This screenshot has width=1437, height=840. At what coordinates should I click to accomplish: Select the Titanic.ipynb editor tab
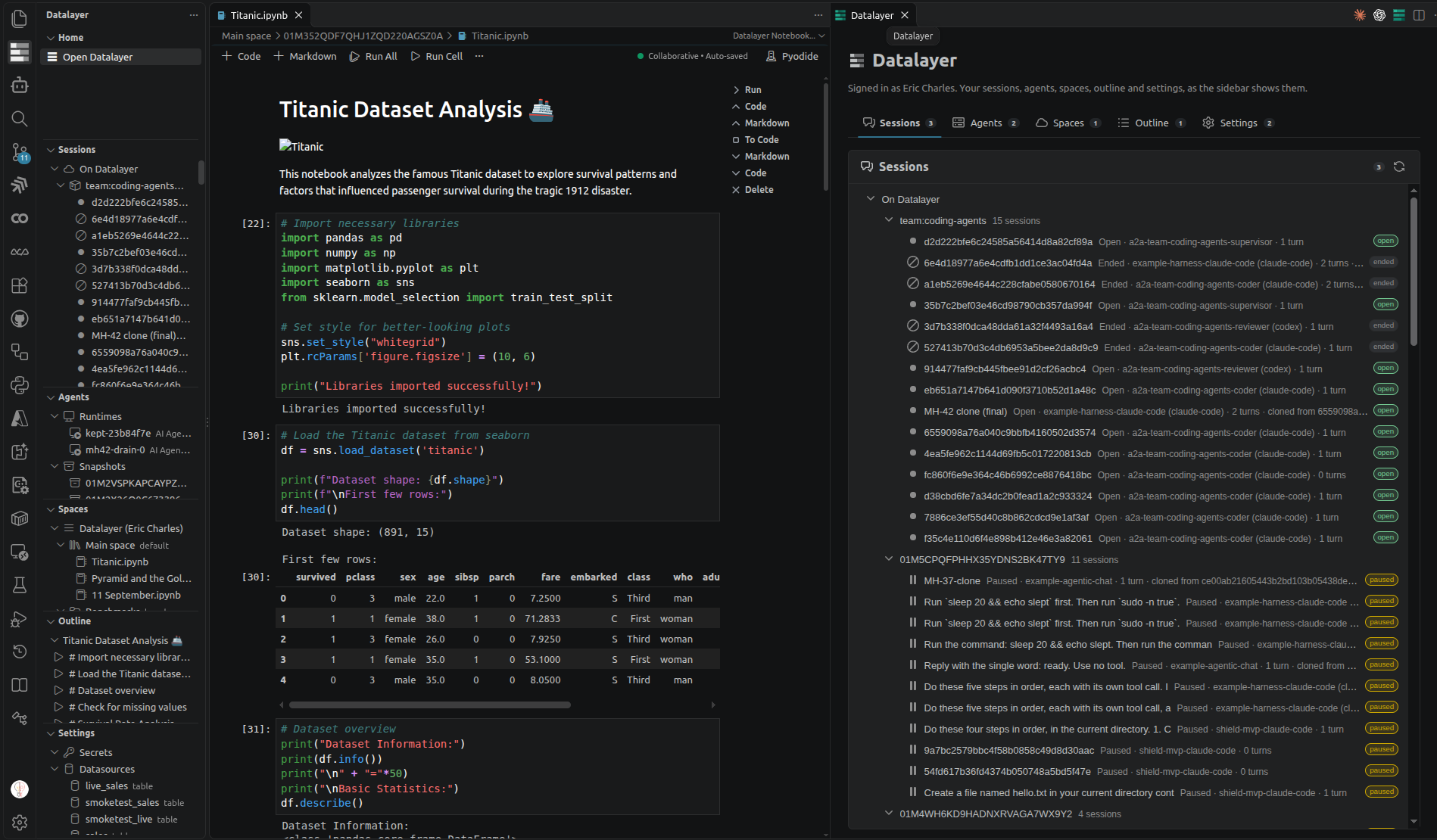[259, 15]
